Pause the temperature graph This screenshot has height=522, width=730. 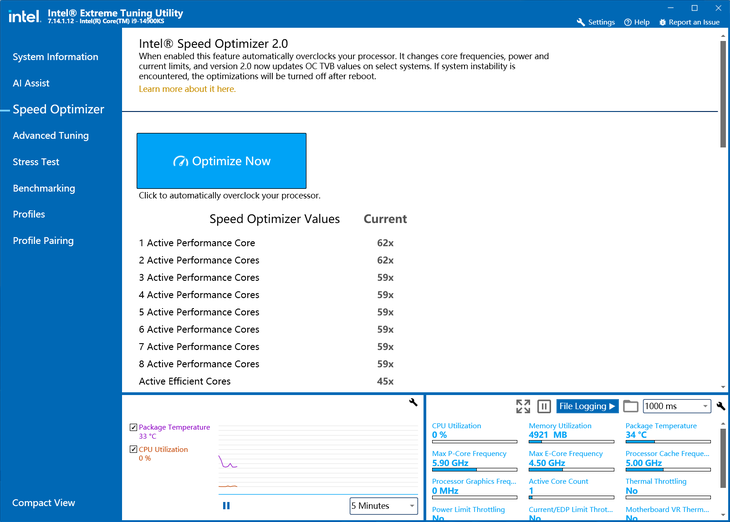coord(226,505)
